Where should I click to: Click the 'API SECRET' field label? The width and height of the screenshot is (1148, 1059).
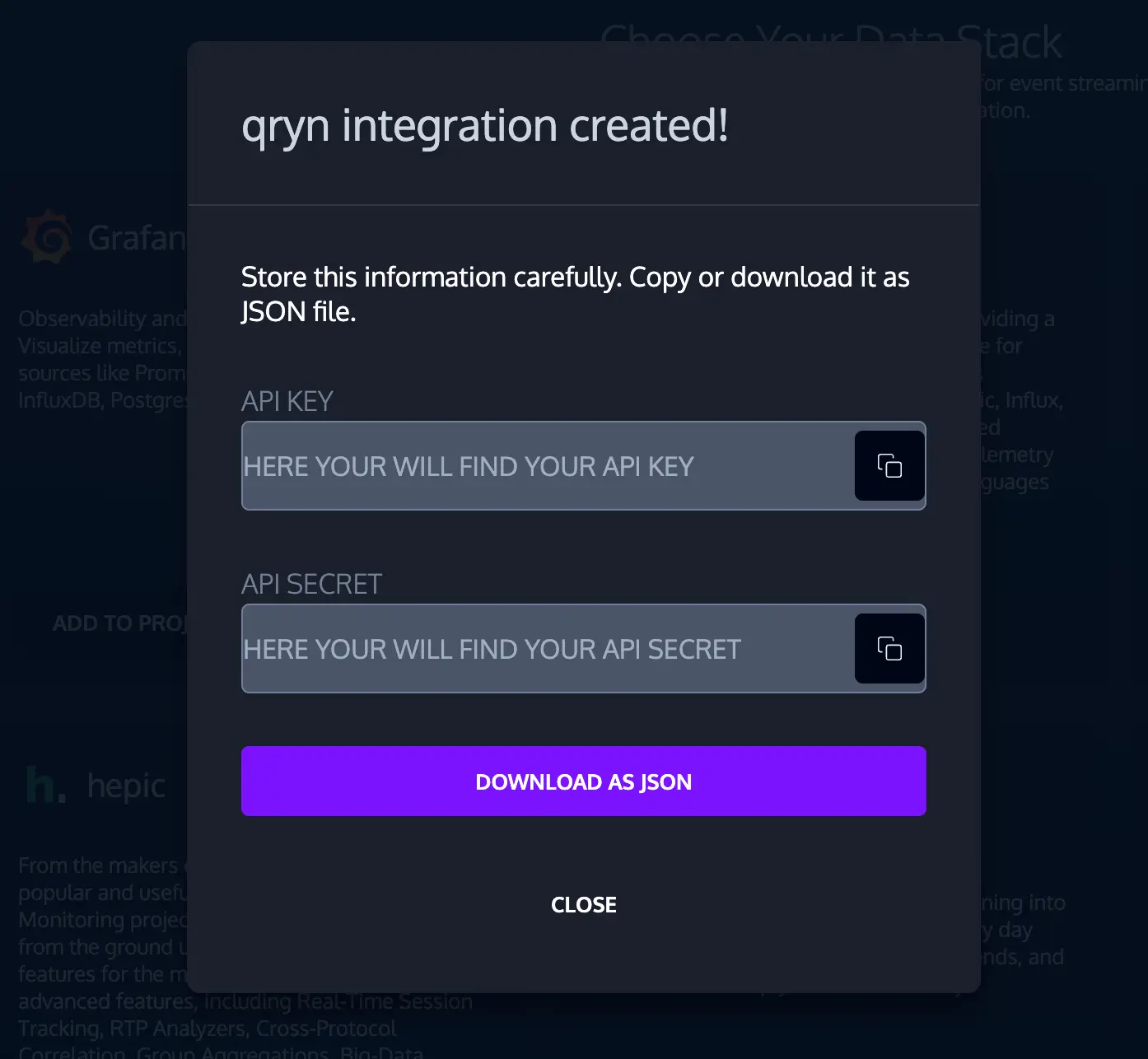pos(311,584)
